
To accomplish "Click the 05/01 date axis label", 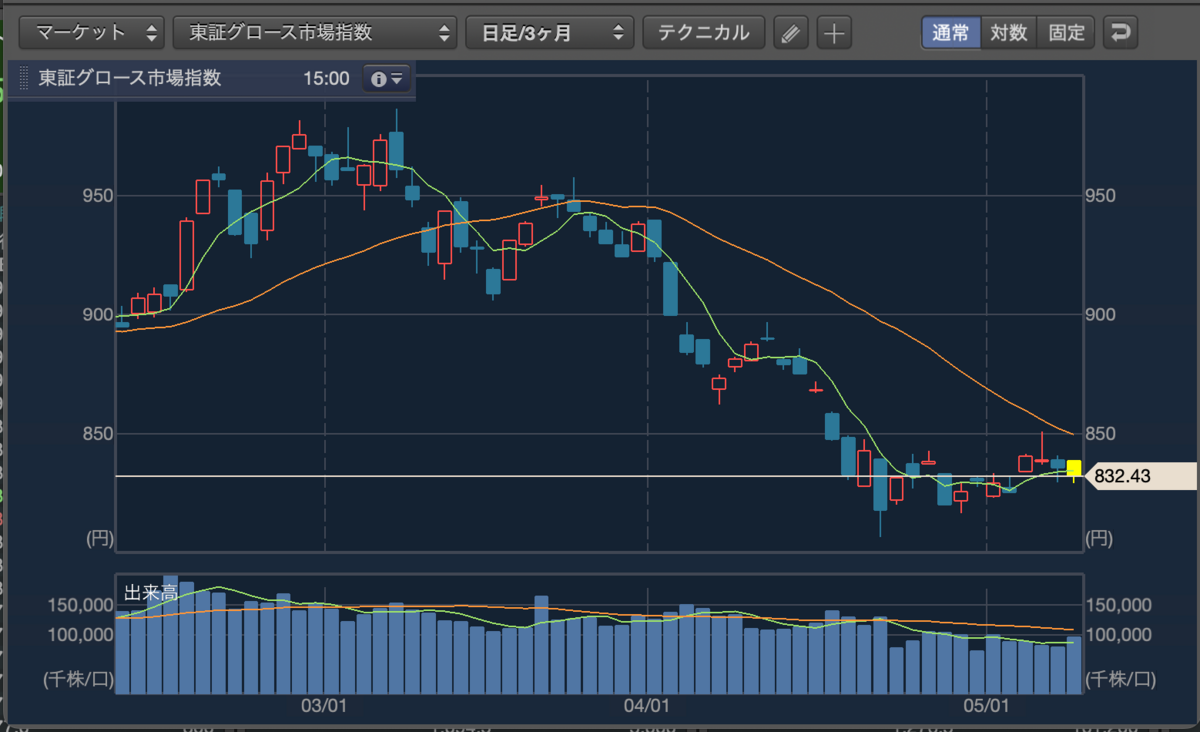I will pos(986,706).
